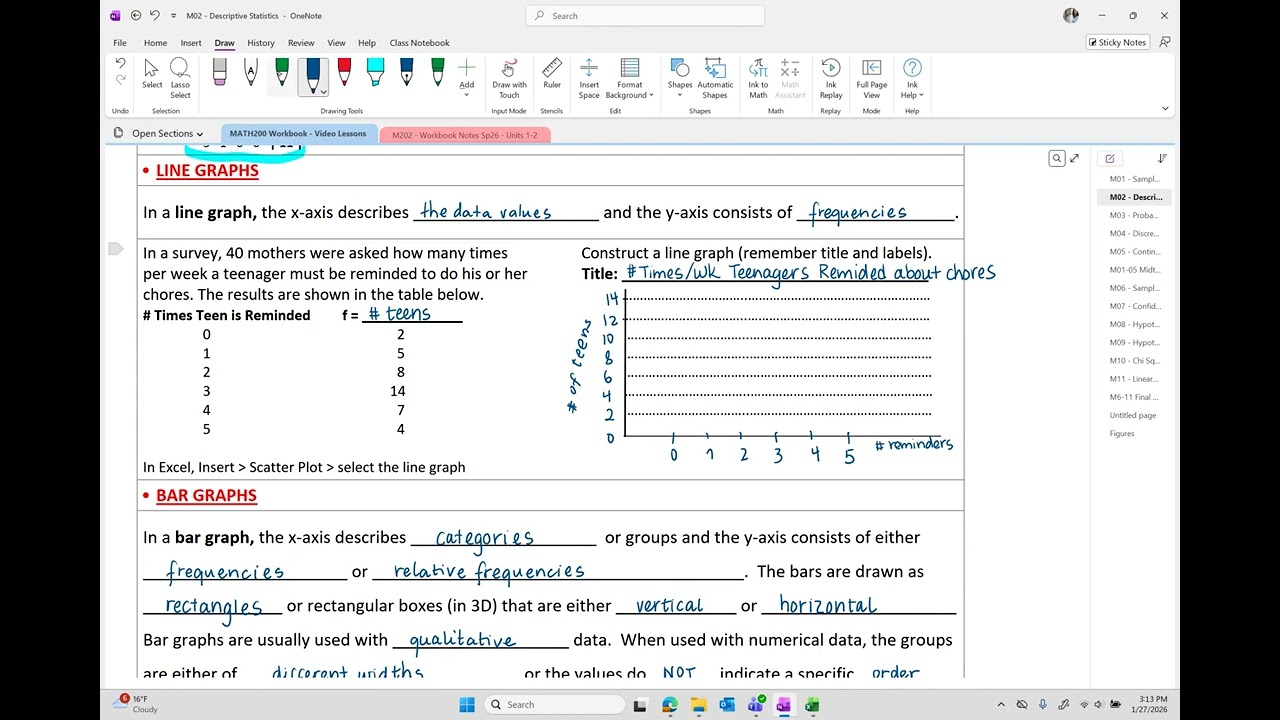Image resolution: width=1280 pixels, height=720 pixels.
Task: Switch to the Home ribbon tab
Action: point(155,43)
